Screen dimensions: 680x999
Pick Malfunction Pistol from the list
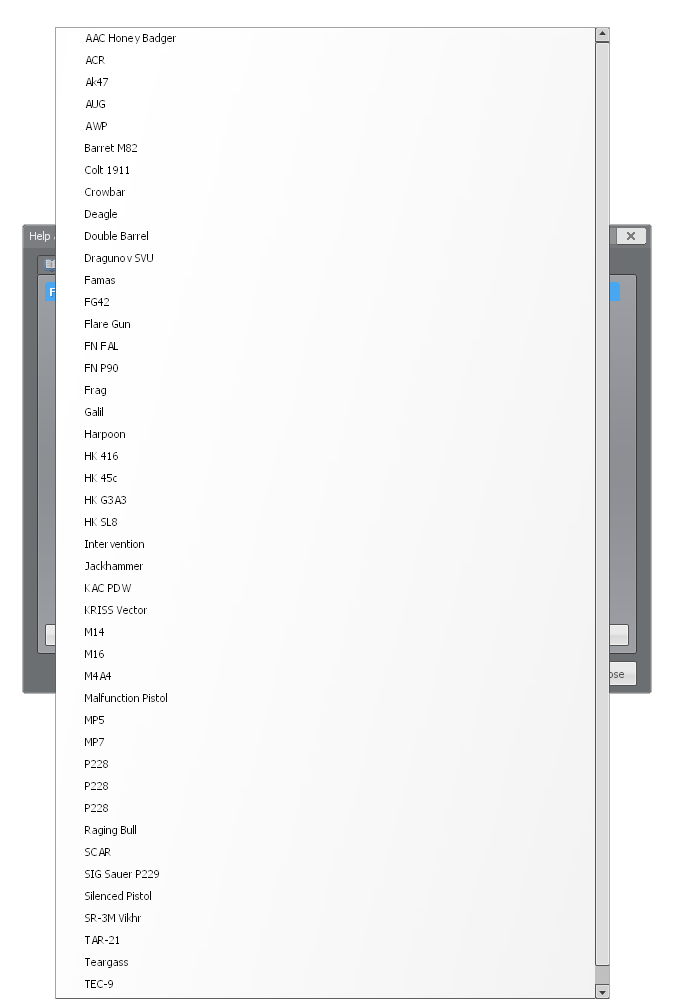point(325,698)
